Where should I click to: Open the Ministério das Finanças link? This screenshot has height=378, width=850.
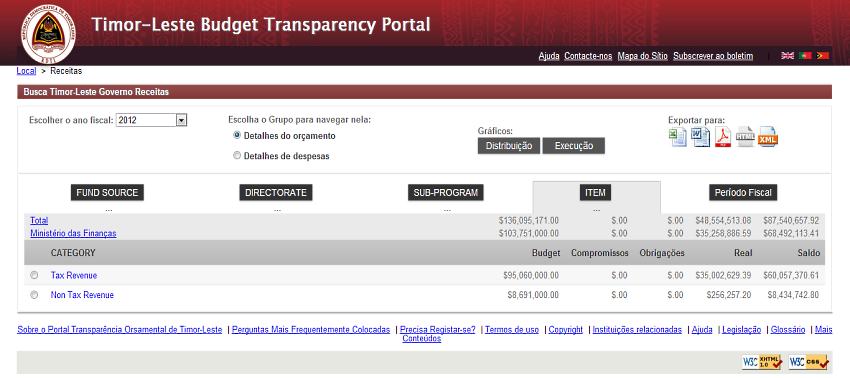pos(73,233)
